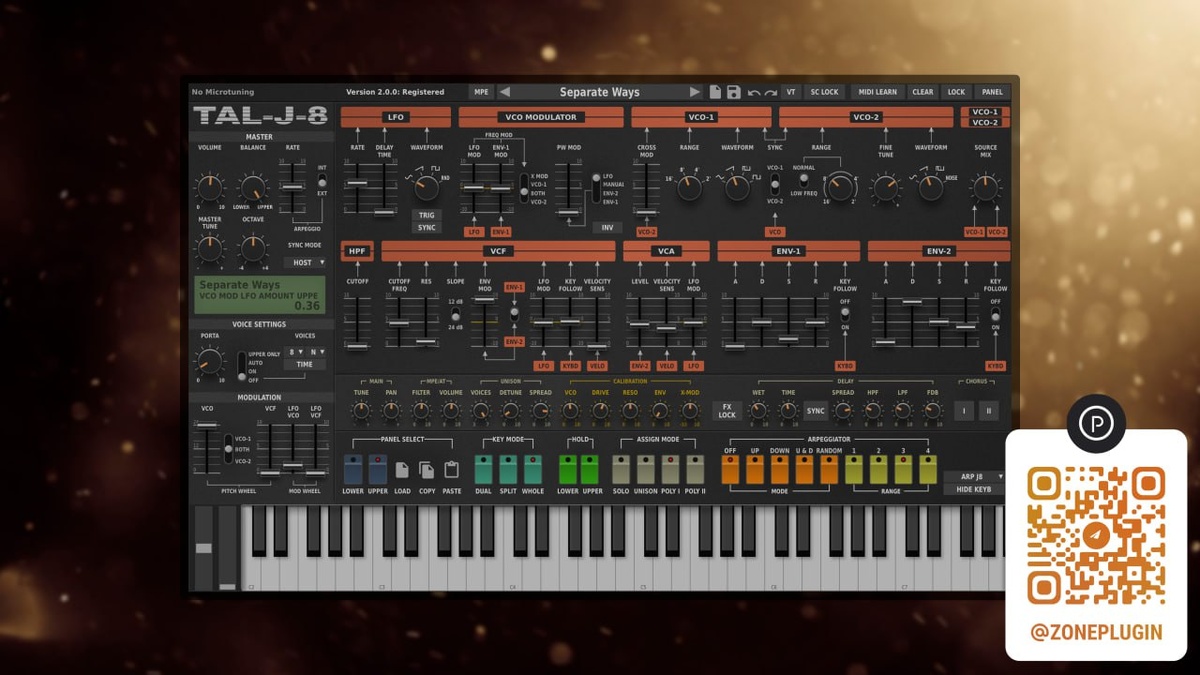Select arpeggiator range 4 button

(x=927, y=470)
